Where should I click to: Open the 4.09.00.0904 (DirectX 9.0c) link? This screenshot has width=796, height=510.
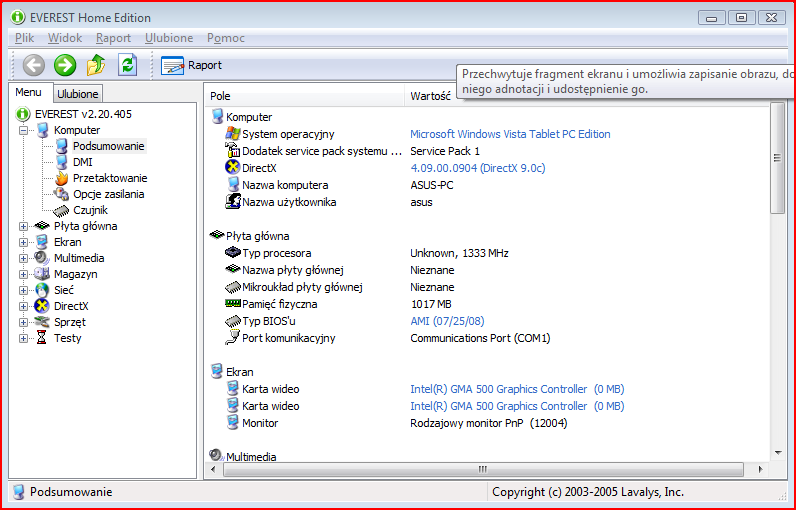478,168
